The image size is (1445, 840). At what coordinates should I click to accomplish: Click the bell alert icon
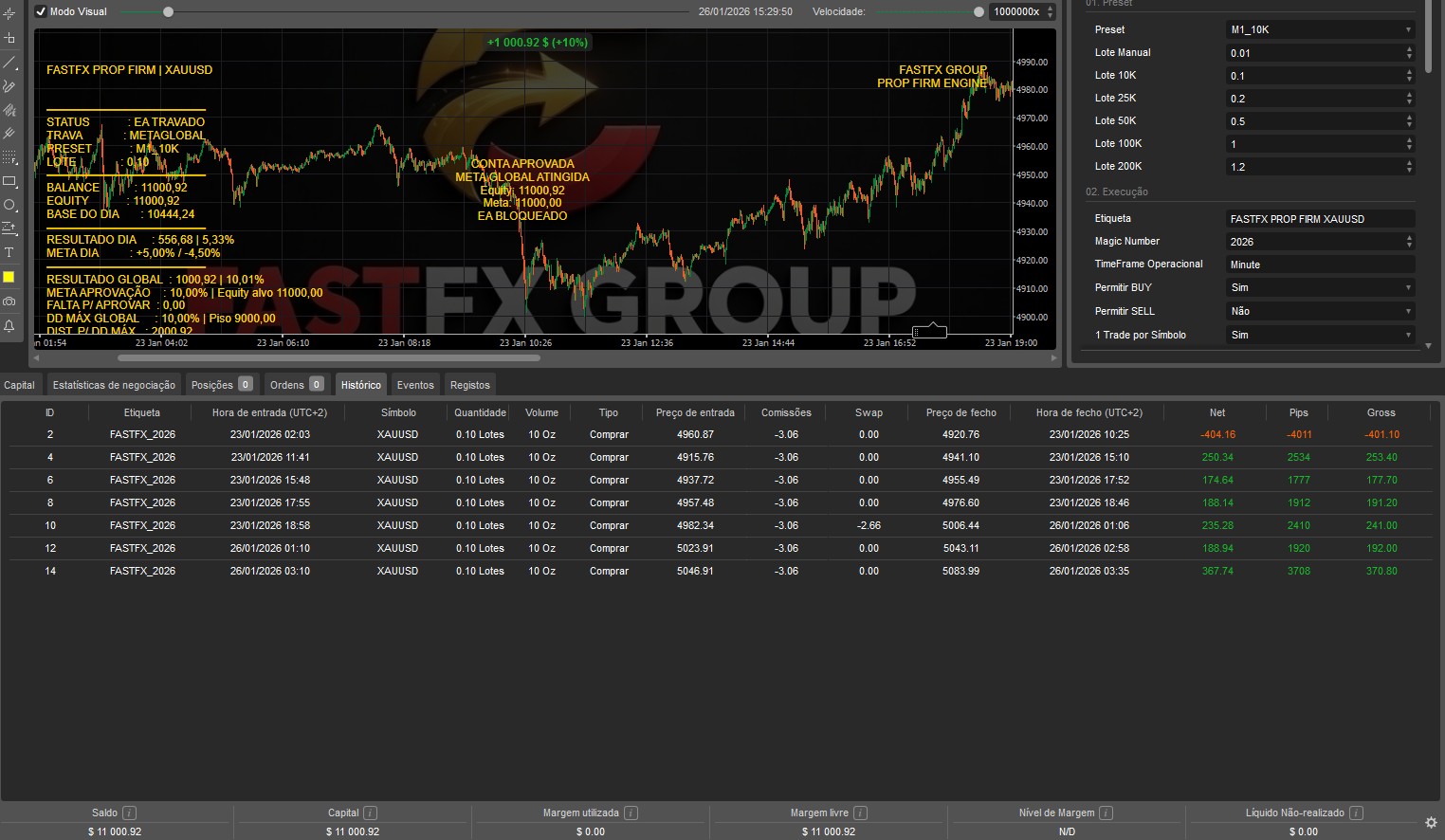click(x=9, y=325)
